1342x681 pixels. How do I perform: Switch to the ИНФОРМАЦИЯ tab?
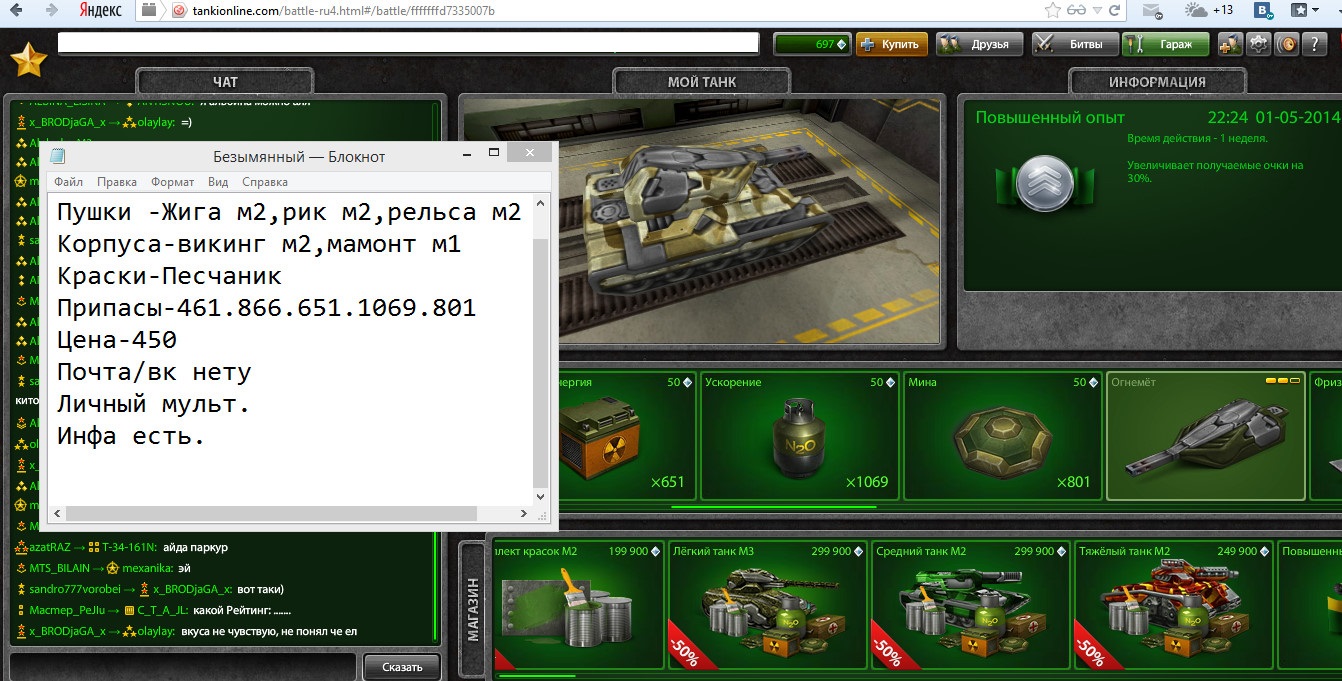1157,81
